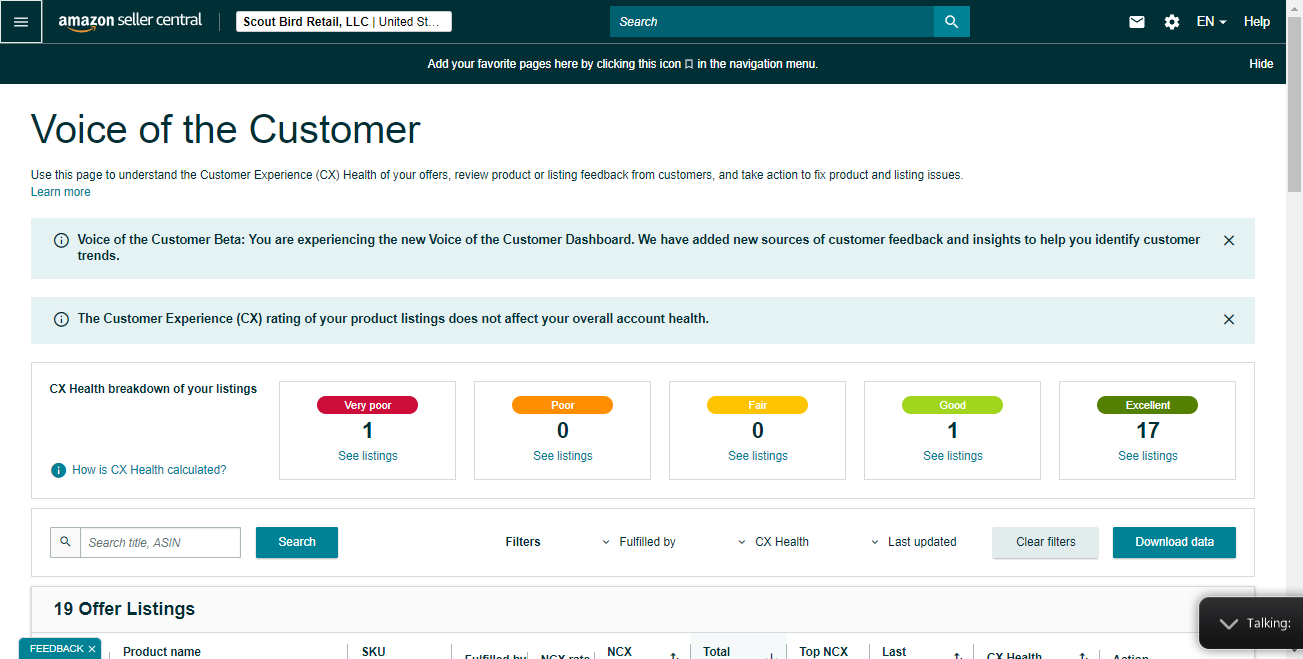
Task: Click the teal Search button
Action: [297, 542]
